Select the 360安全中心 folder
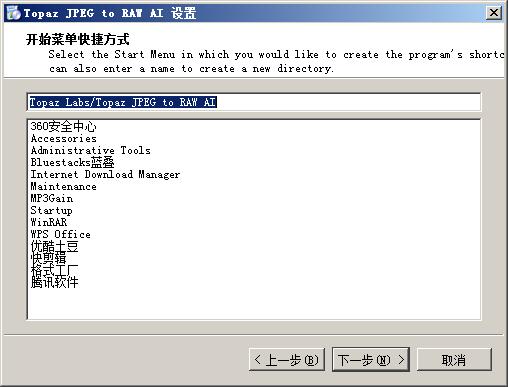Screen dimensions: 508x387 [63, 126]
